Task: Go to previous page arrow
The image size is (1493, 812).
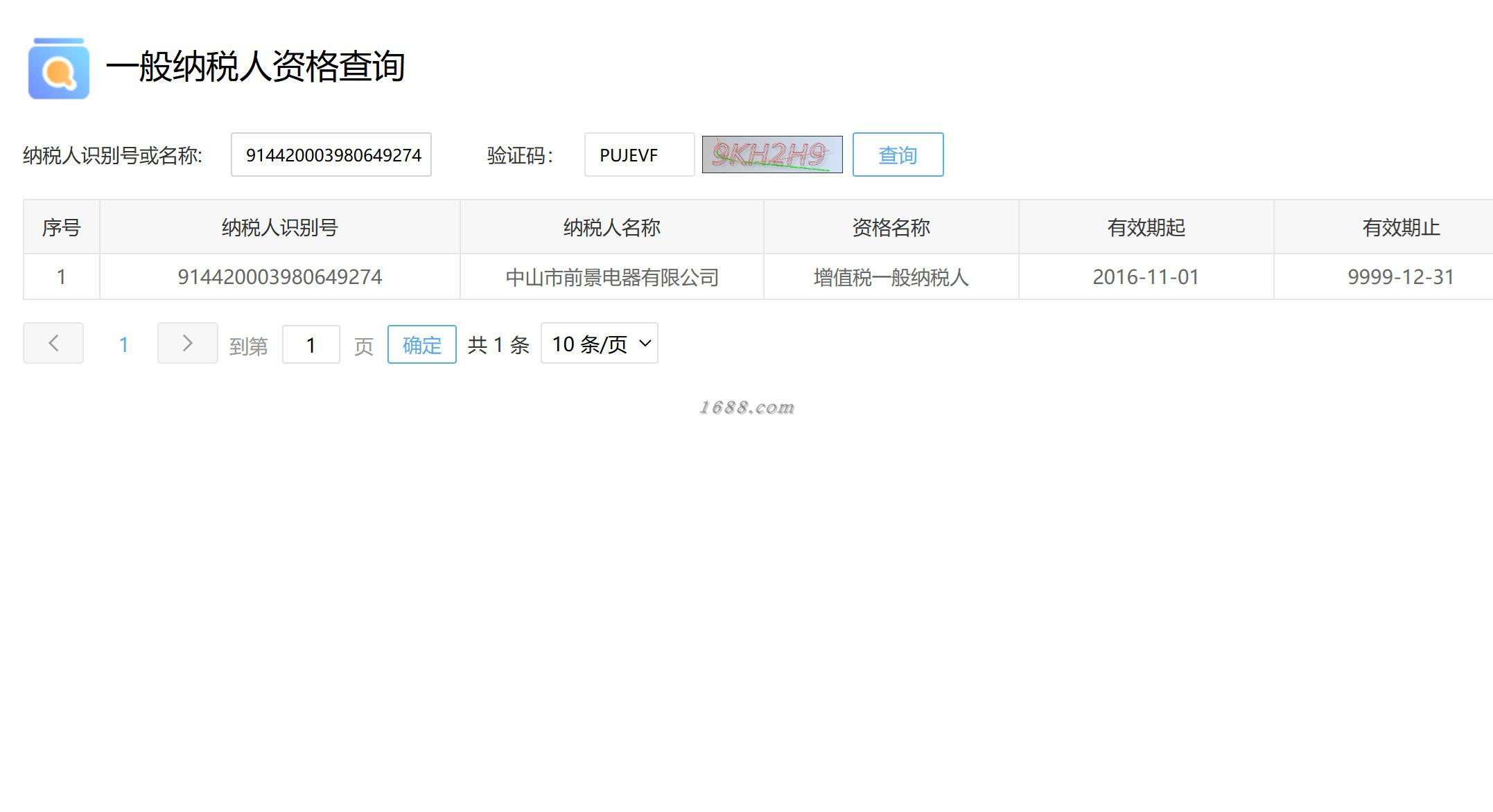Action: [53, 343]
